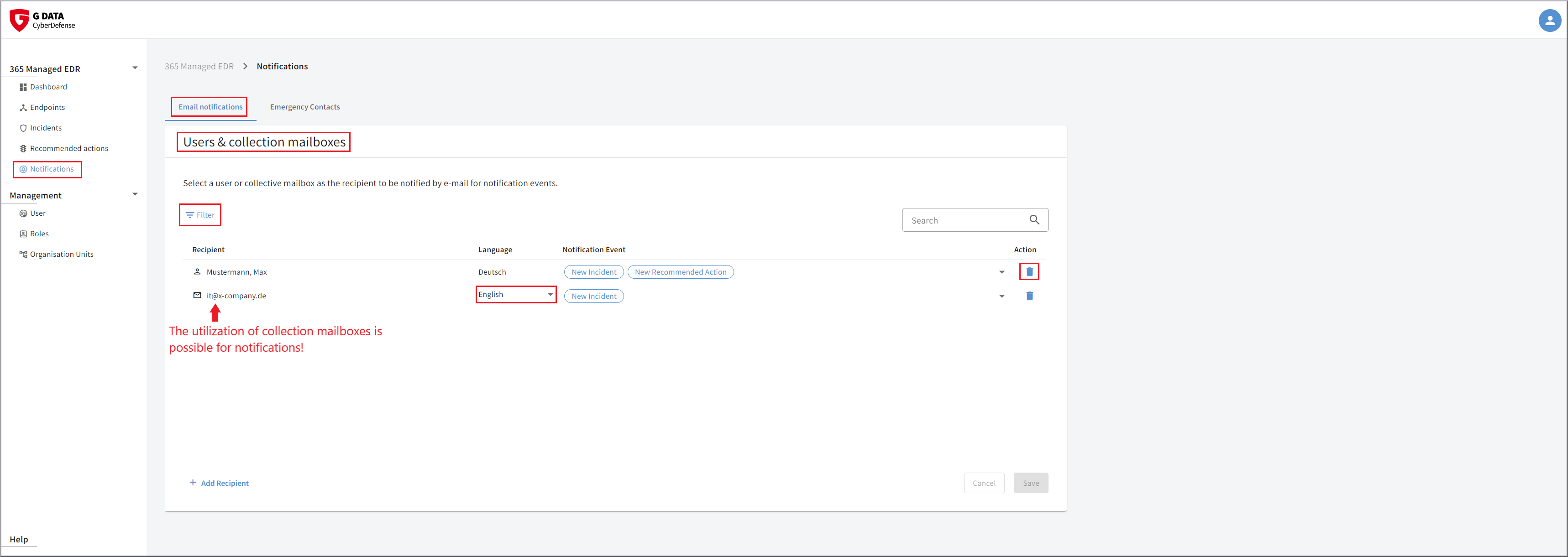
Task: Click the search magnifier icon
Action: [1034, 219]
